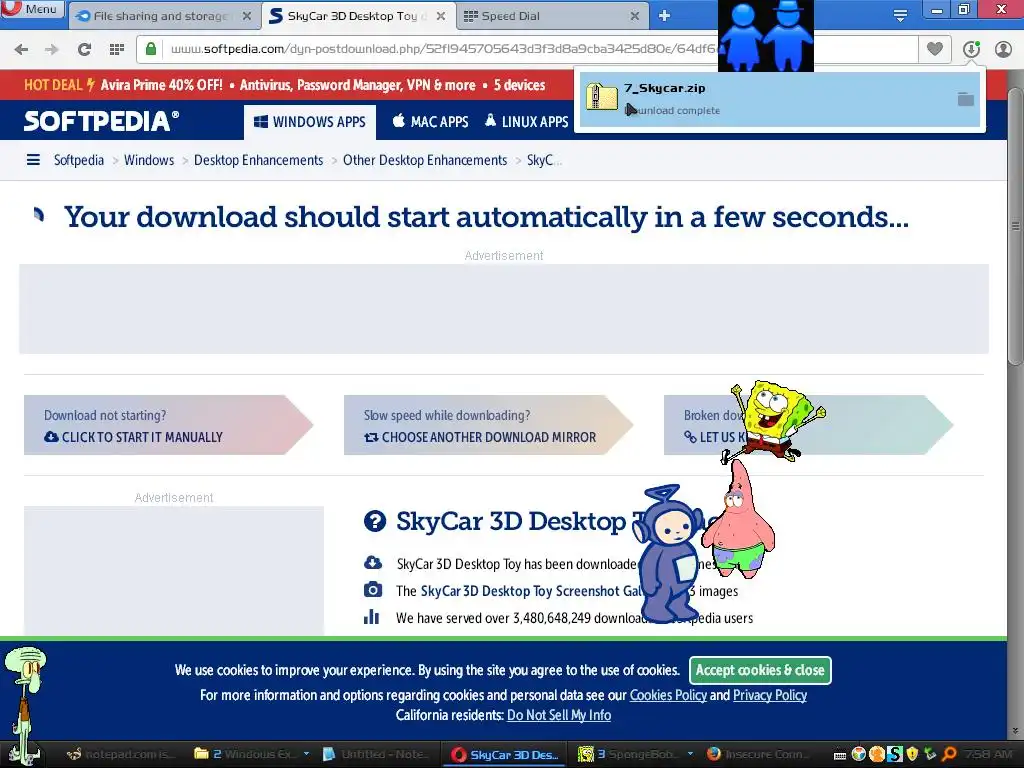Go to Other Desktop Enhancements breadcrumb
This screenshot has height=768, width=1024.
point(425,160)
